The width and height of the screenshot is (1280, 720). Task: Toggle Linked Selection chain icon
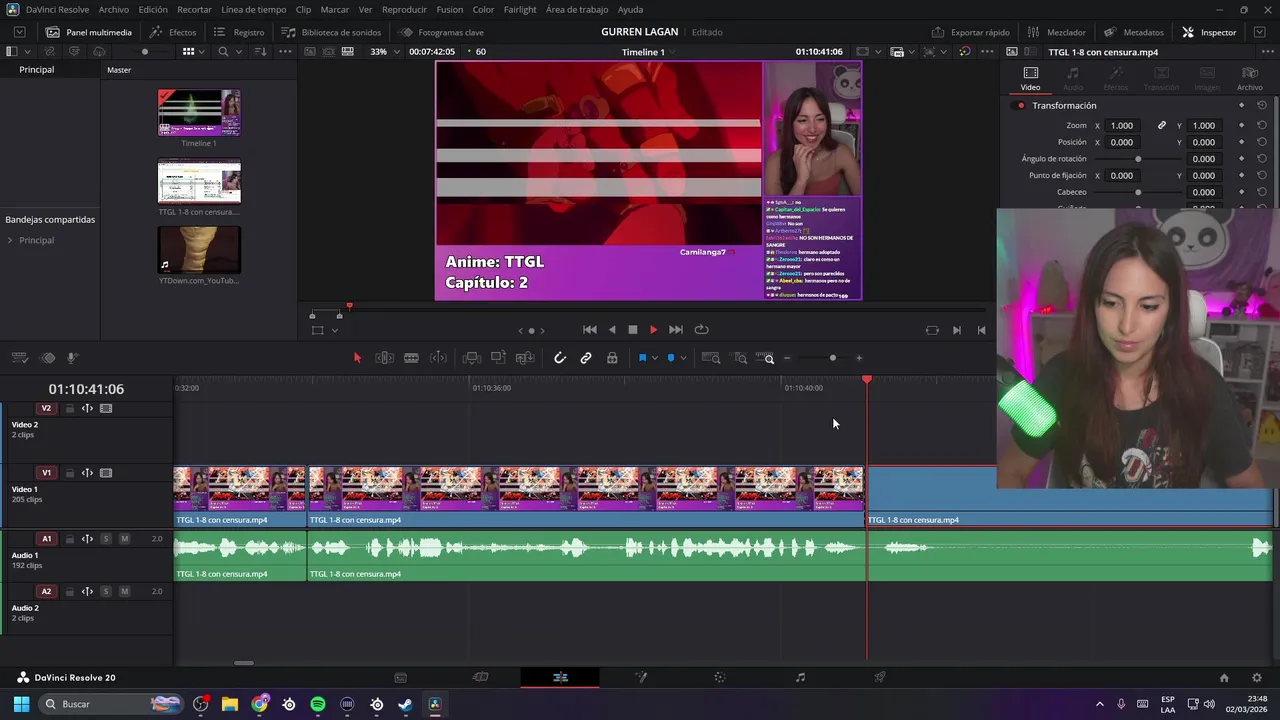586,358
